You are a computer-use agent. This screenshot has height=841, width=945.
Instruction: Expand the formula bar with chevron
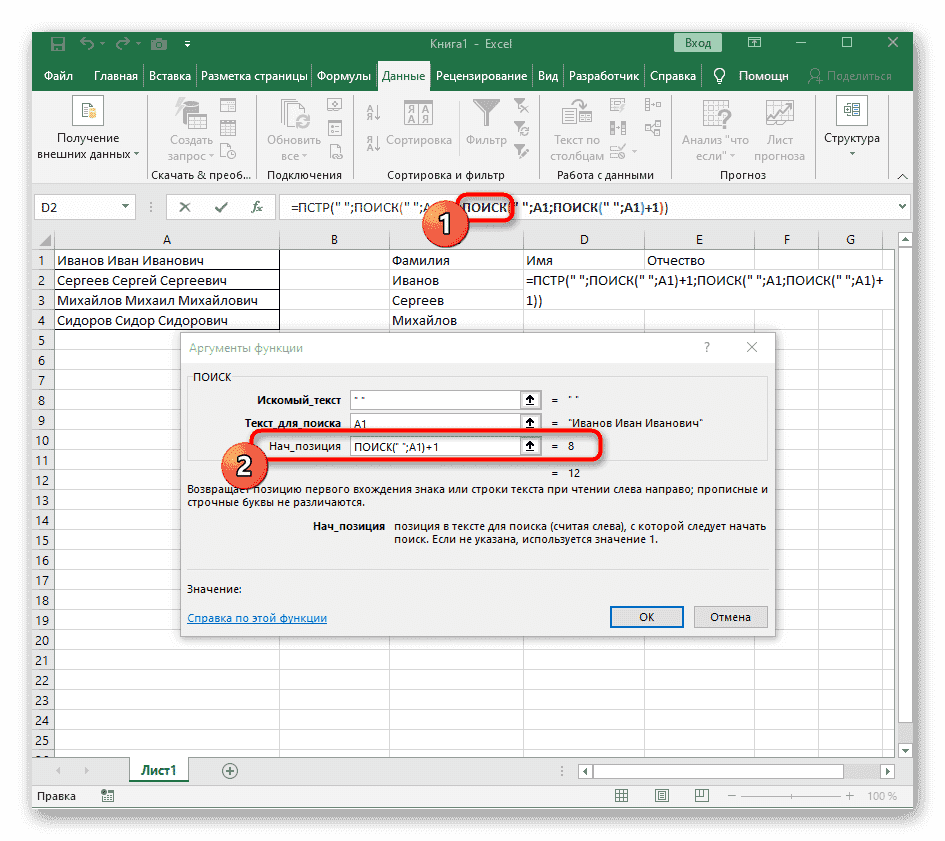tap(903, 207)
